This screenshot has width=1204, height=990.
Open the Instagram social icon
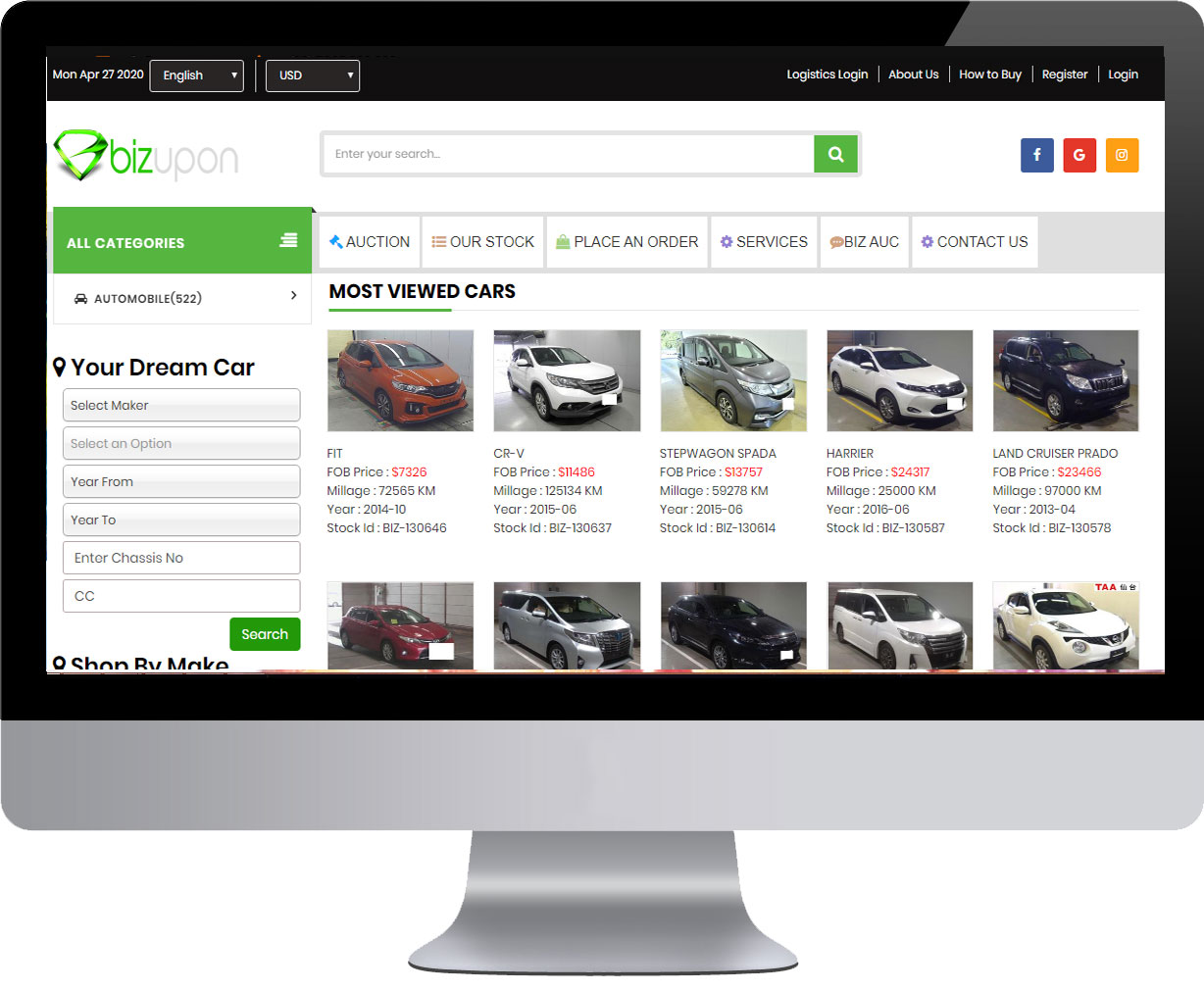pyautogui.click(x=1122, y=155)
